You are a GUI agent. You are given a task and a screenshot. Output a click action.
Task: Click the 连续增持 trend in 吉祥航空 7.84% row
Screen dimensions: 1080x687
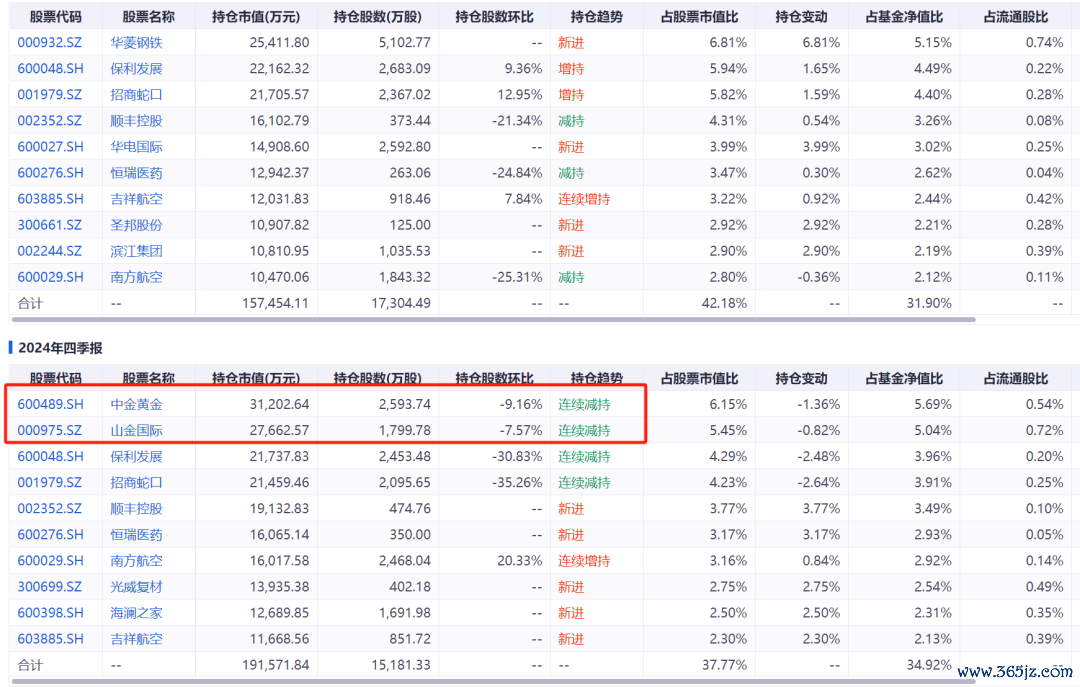[x=584, y=199]
